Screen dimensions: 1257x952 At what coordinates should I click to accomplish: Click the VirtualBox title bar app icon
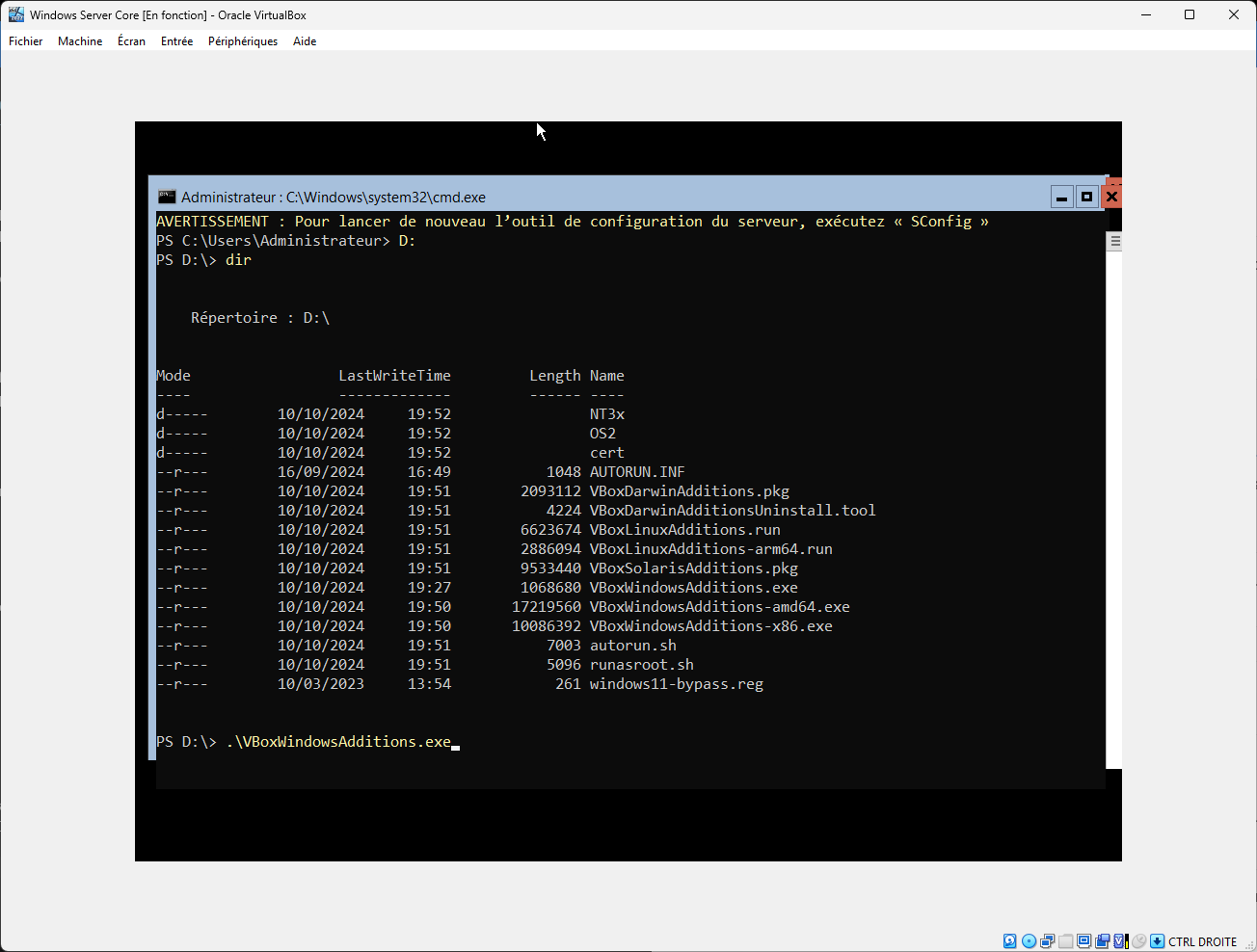point(16,14)
